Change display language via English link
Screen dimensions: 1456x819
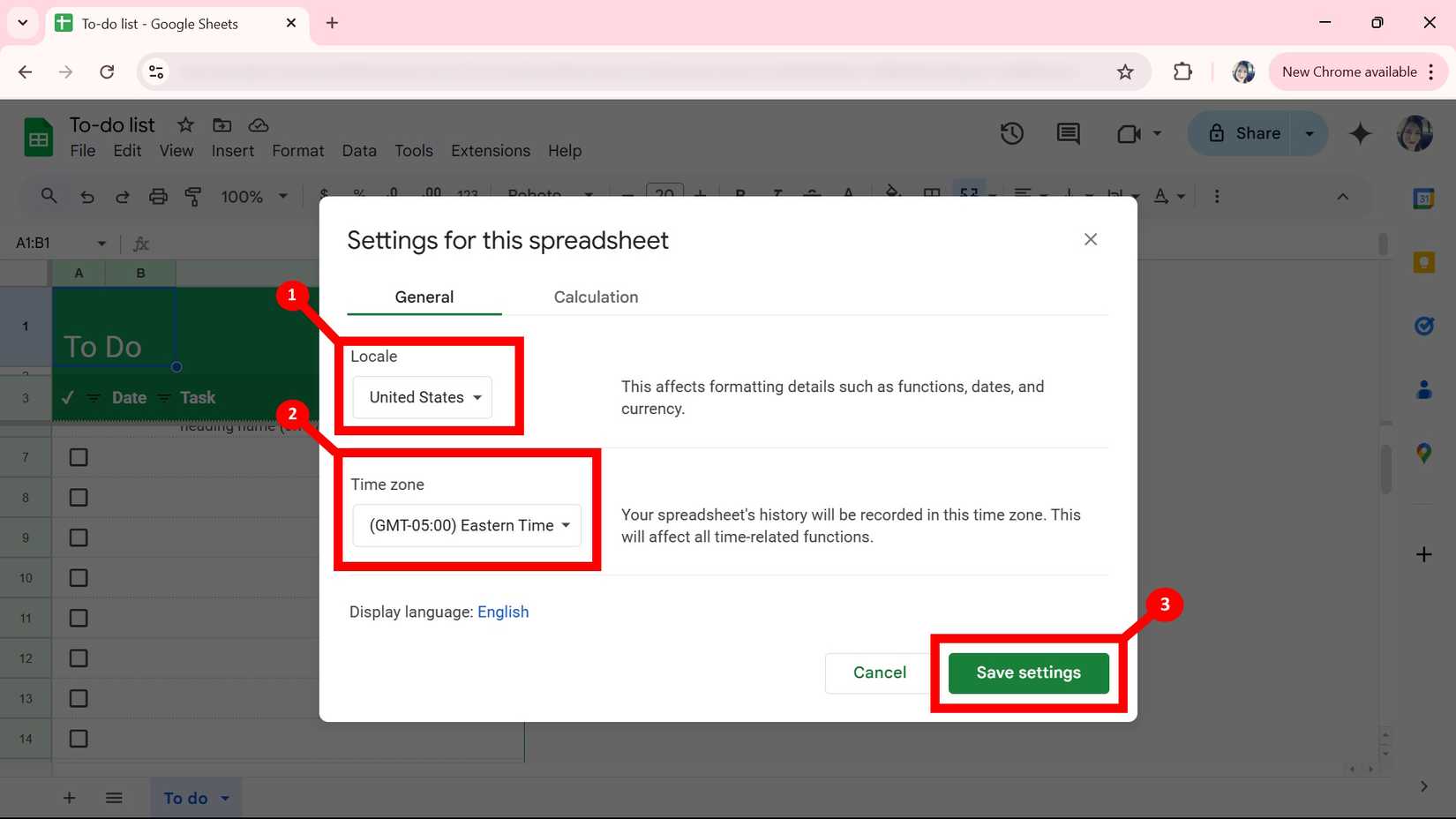pos(503,611)
